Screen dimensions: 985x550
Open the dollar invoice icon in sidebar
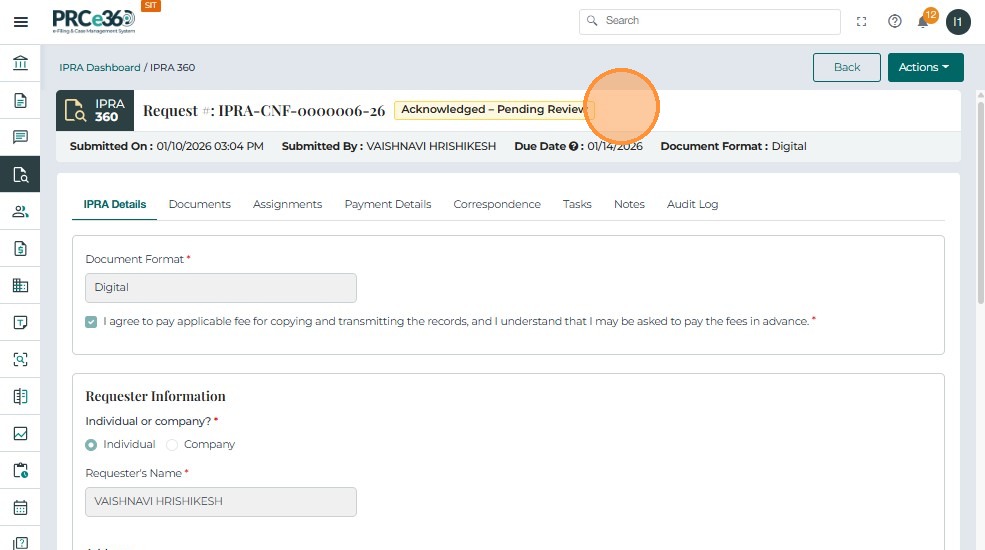(20, 249)
